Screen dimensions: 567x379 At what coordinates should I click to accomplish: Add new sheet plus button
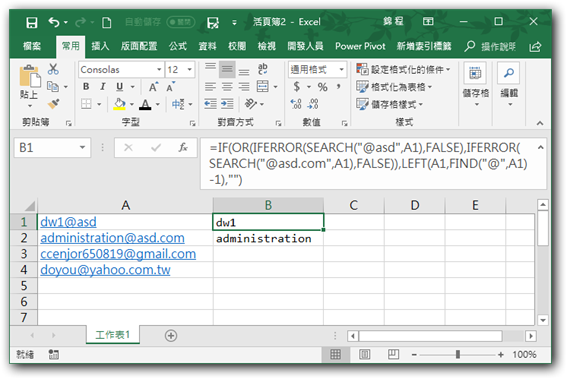171,336
